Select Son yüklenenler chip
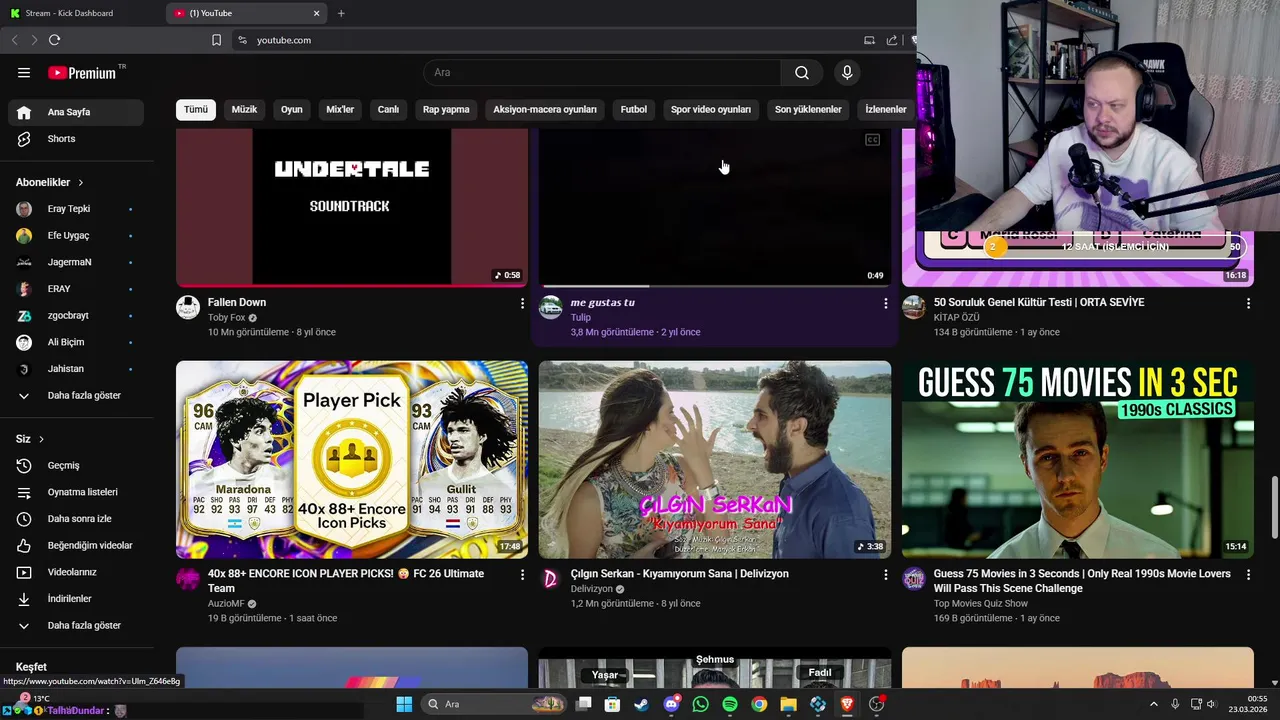The width and height of the screenshot is (1280, 720). point(808,109)
